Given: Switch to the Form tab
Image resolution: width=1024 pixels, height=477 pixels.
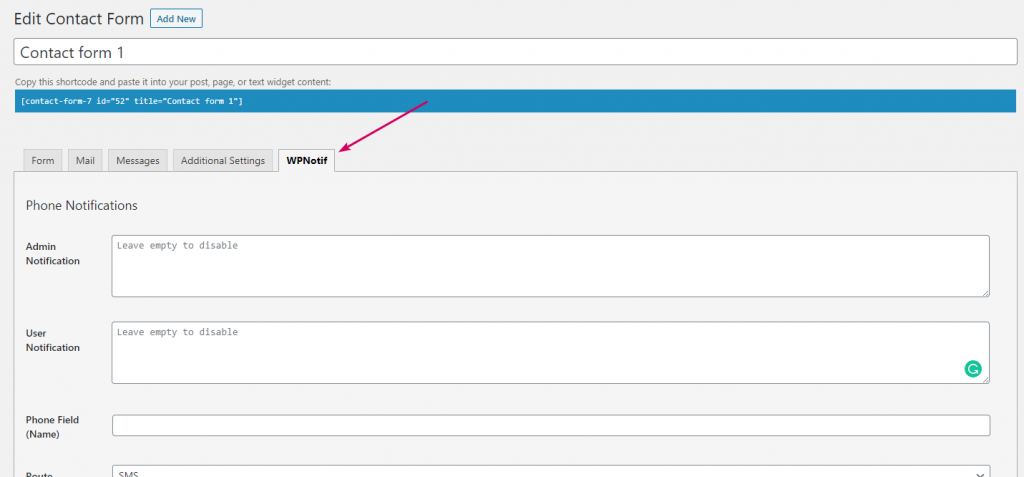Looking at the screenshot, I should pos(43,161).
